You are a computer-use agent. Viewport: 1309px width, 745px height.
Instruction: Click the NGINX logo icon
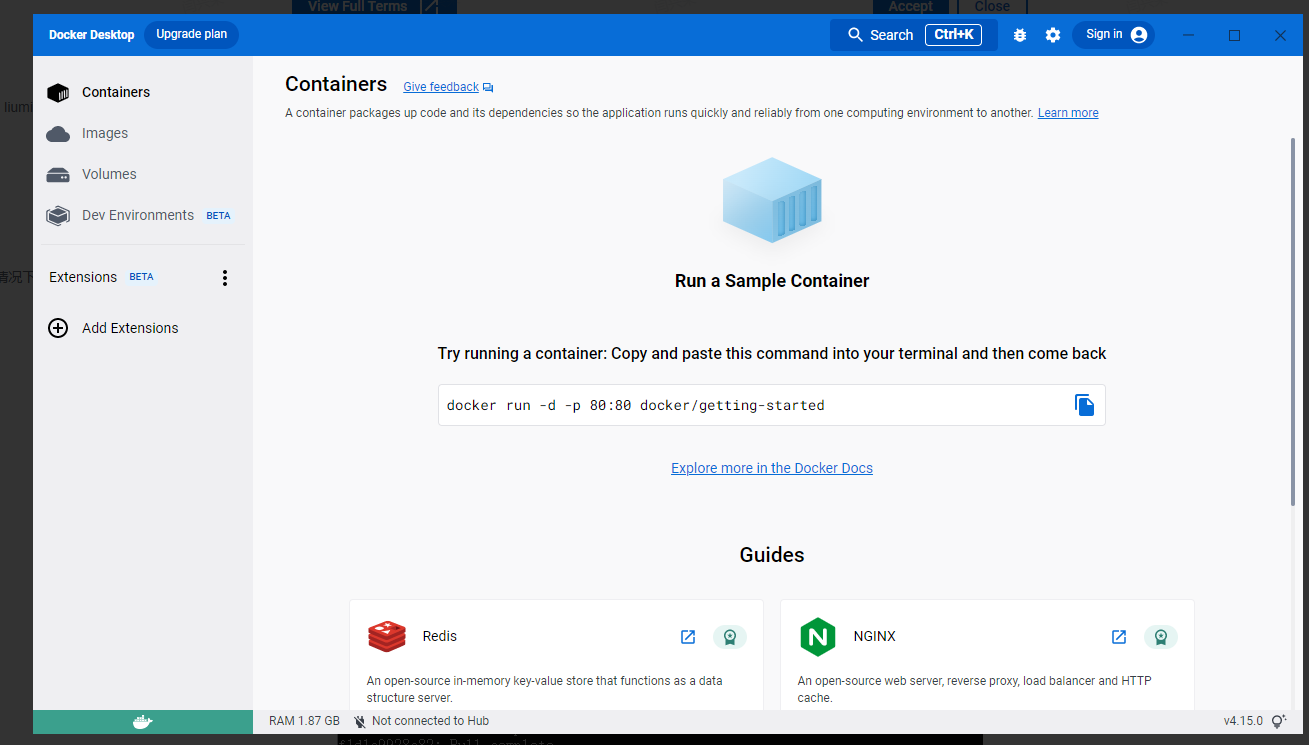[817, 637]
